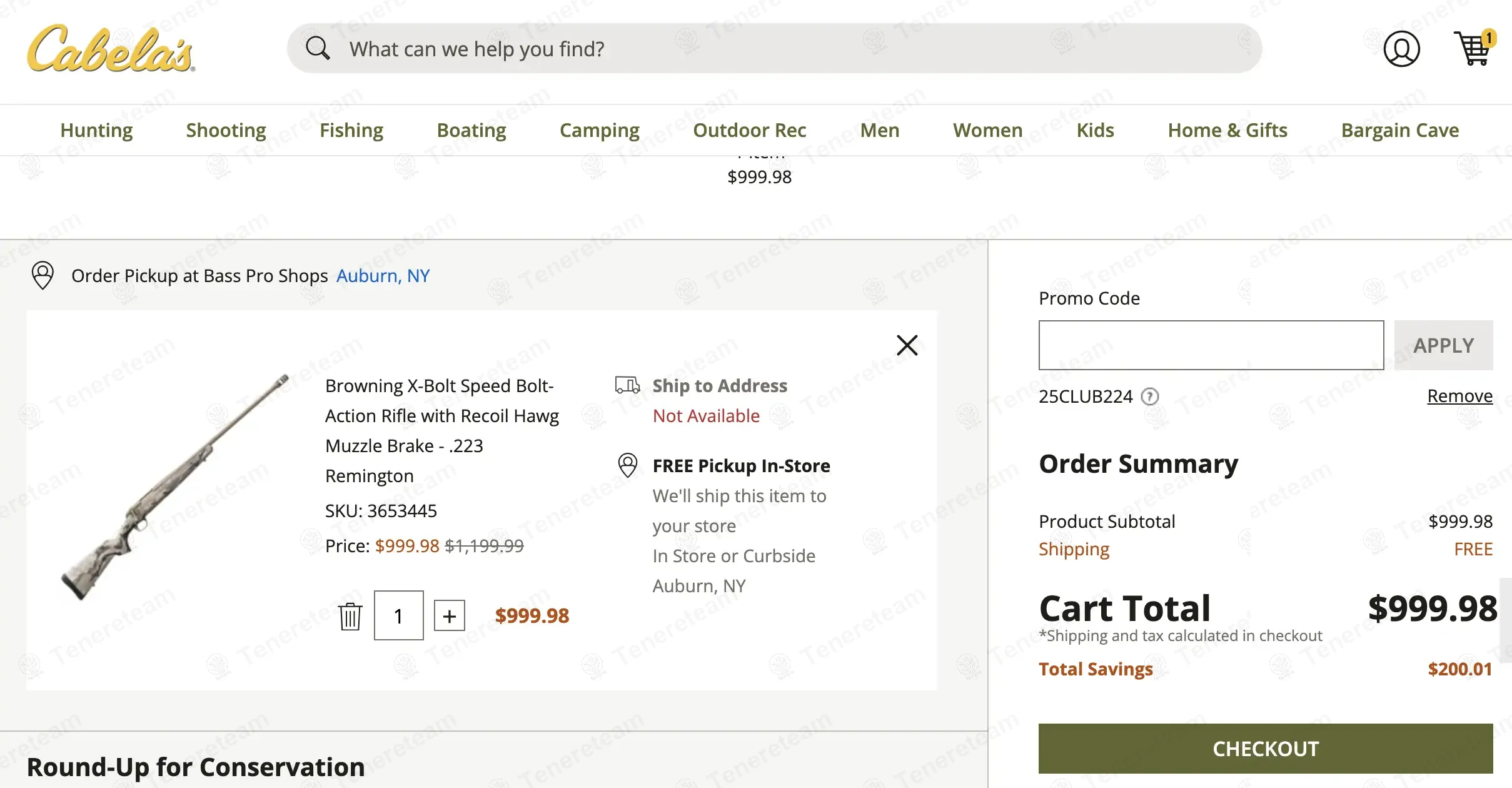Focus the Promo Code input field
Image resolution: width=1512 pixels, height=788 pixels.
(1211, 345)
